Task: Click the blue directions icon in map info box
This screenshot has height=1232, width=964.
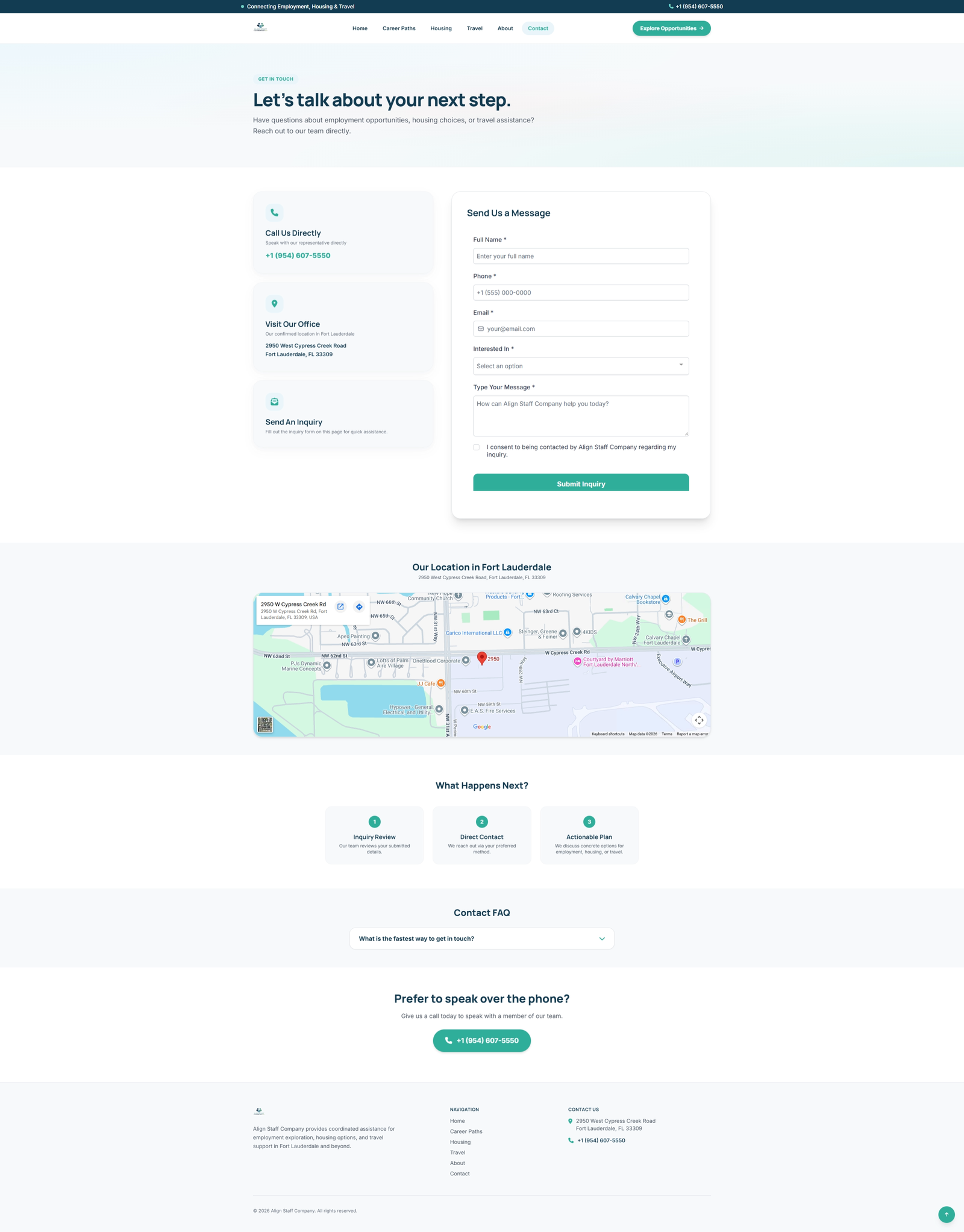Action: [x=359, y=607]
